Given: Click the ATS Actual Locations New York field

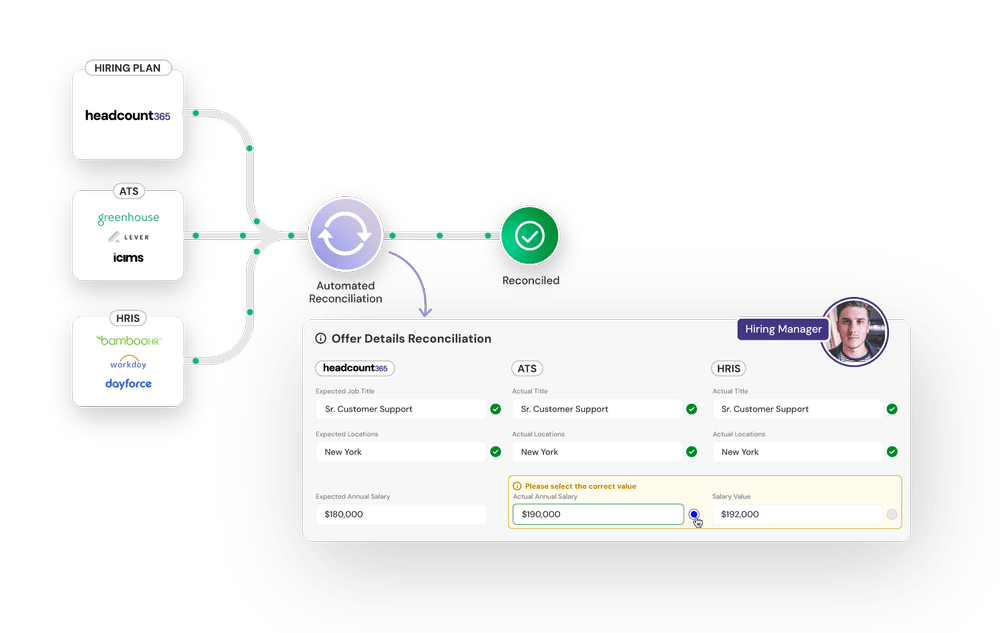Looking at the screenshot, I should coord(597,452).
